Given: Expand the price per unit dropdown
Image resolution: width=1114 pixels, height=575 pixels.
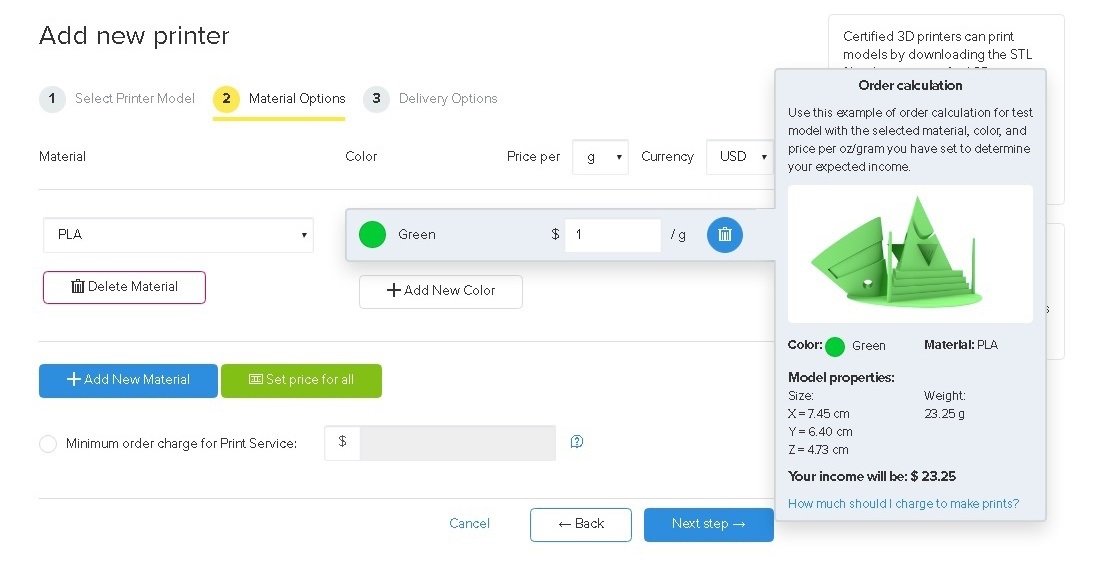Looking at the screenshot, I should pyautogui.click(x=600, y=157).
